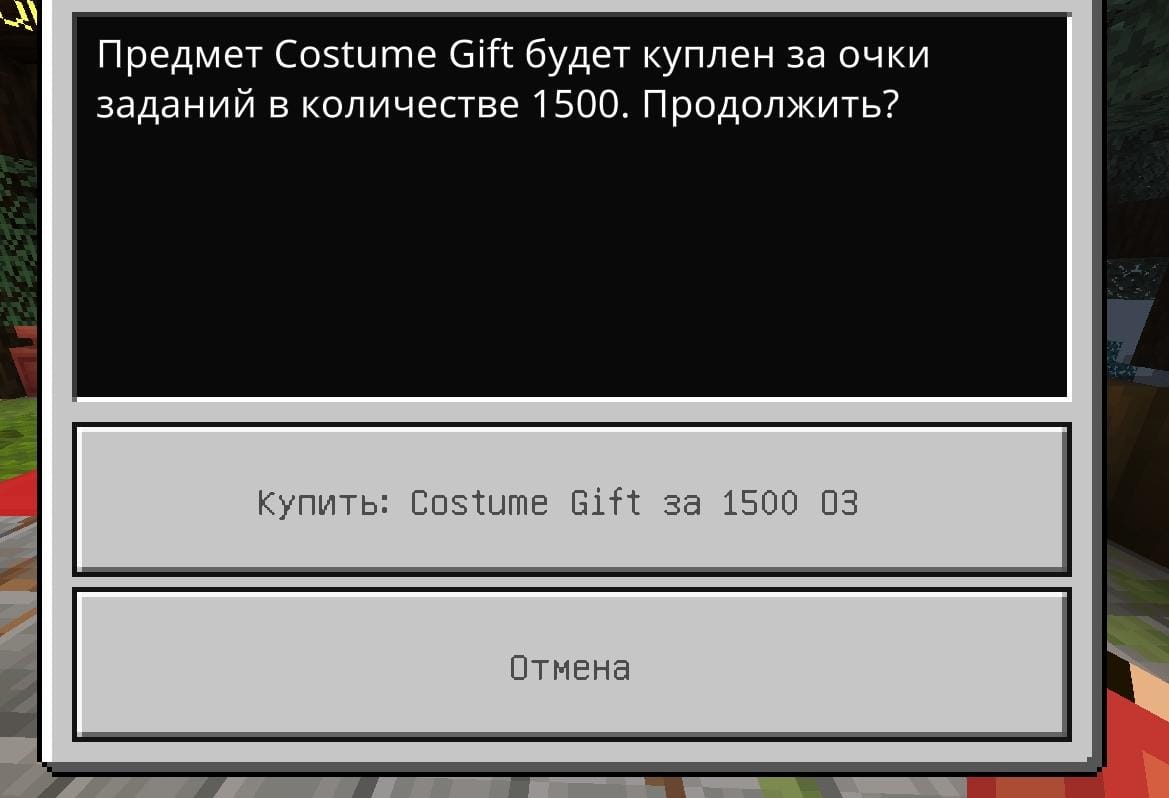Click the "Купить:" label on the buy button
Screen dimensions: 1169x798
pyautogui.click(x=324, y=503)
